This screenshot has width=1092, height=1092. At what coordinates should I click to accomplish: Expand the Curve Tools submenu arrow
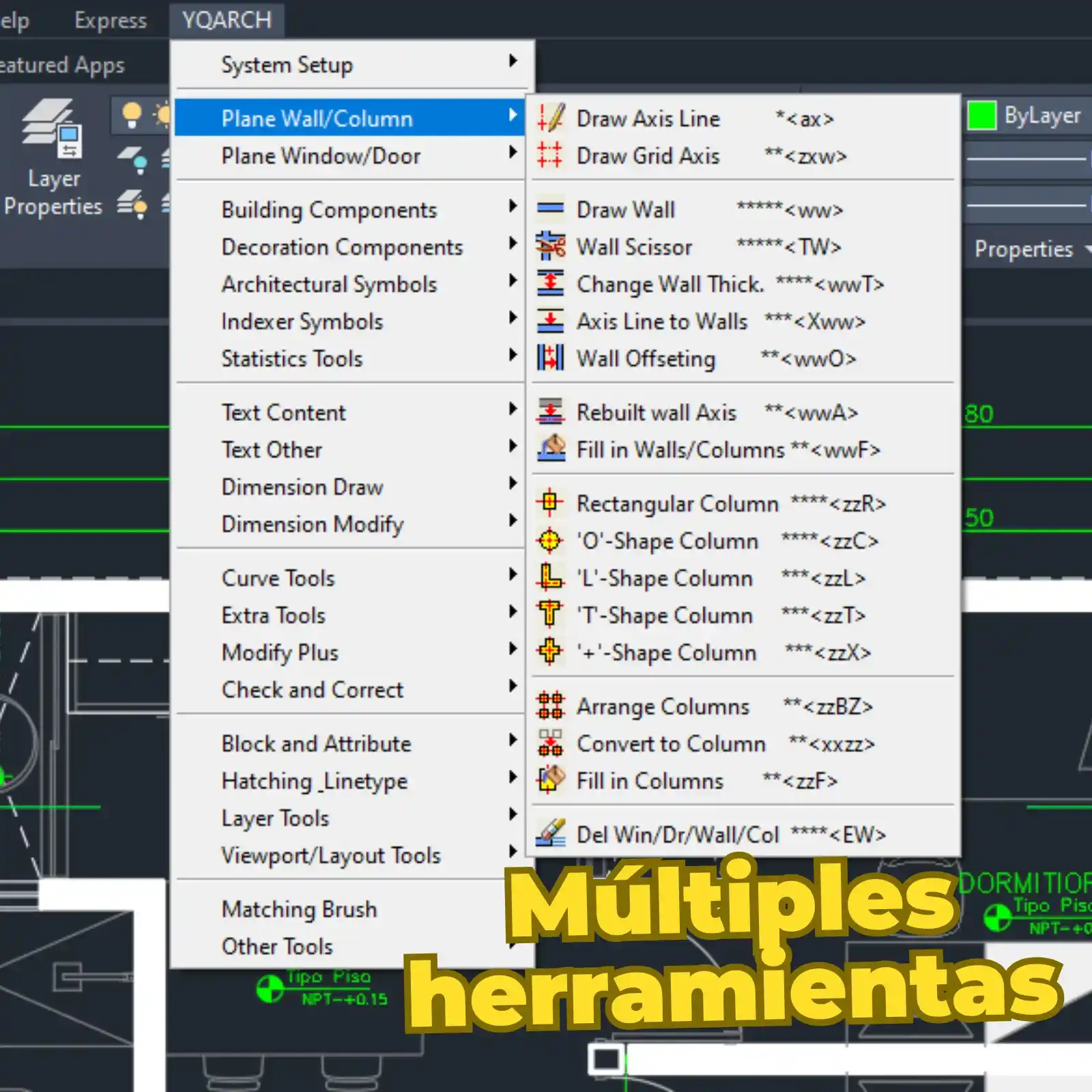pyautogui.click(x=513, y=575)
